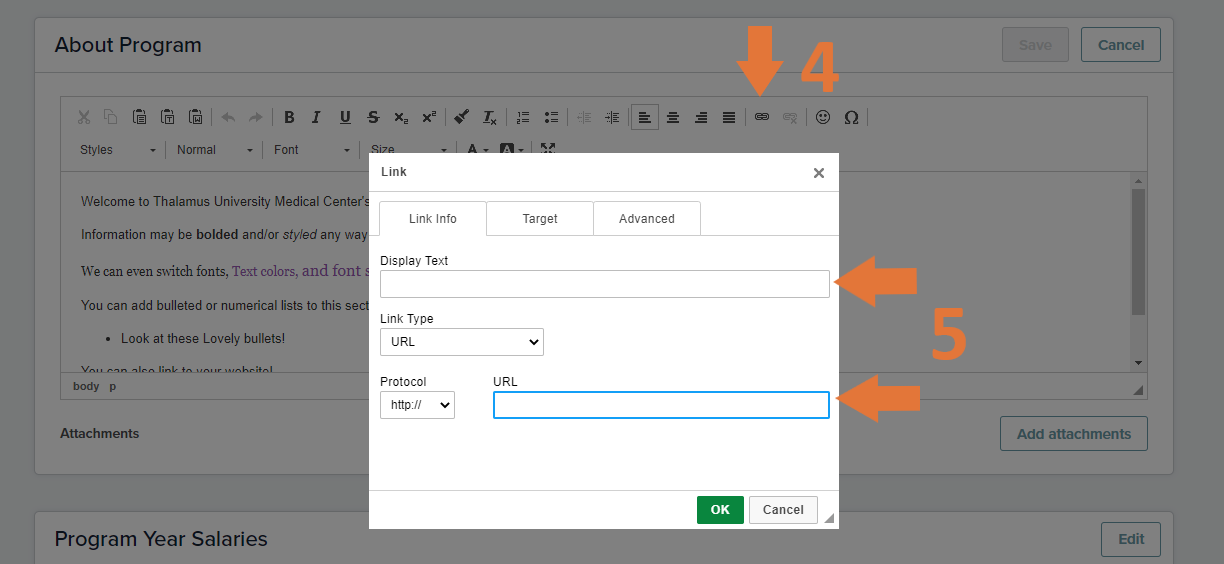Click the Paste from Word icon

point(196,117)
